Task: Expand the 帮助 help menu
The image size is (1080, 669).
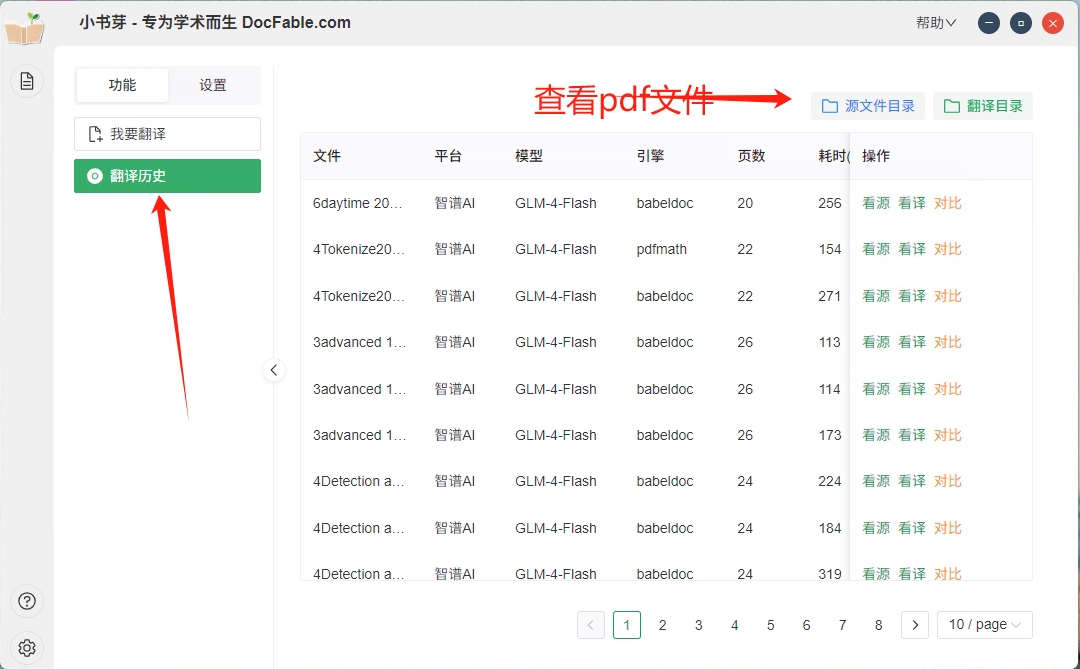Action: [x=936, y=23]
